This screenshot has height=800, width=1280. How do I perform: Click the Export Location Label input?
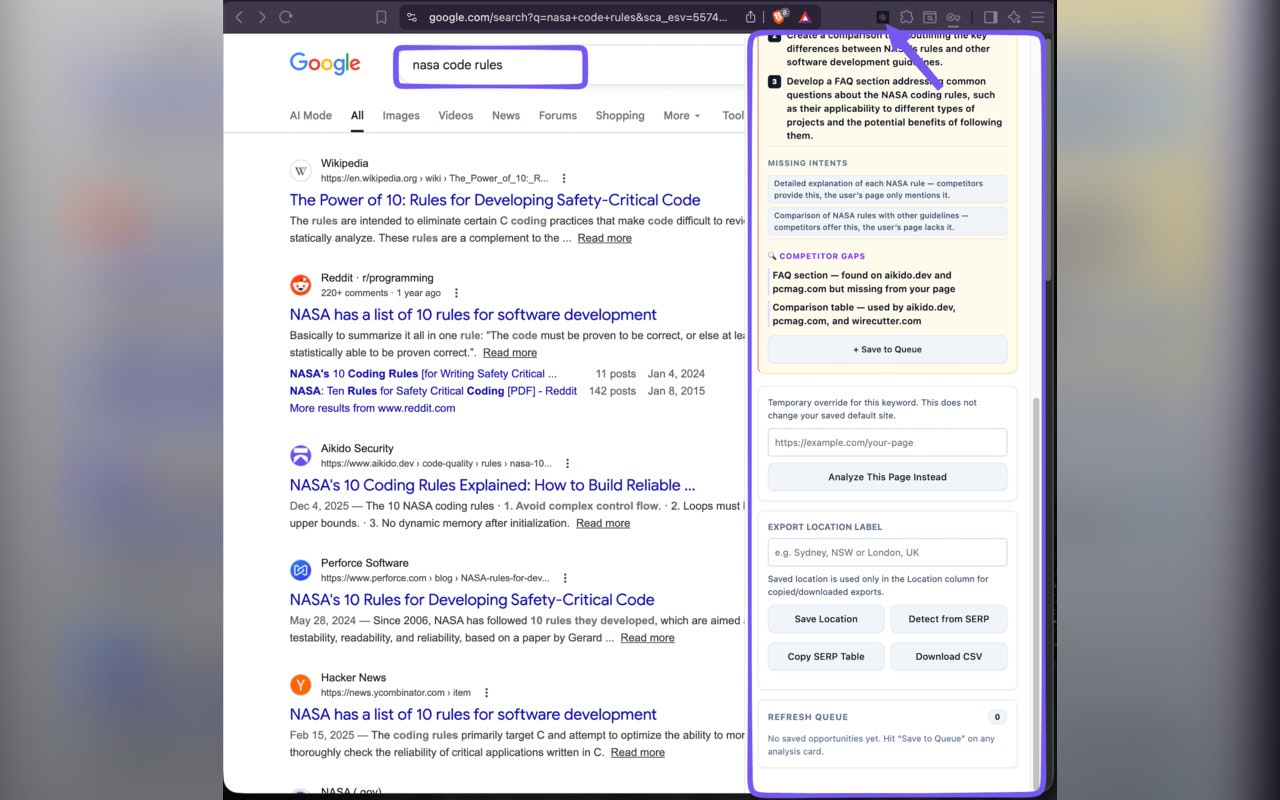pyautogui.click(x=887, y=552)
